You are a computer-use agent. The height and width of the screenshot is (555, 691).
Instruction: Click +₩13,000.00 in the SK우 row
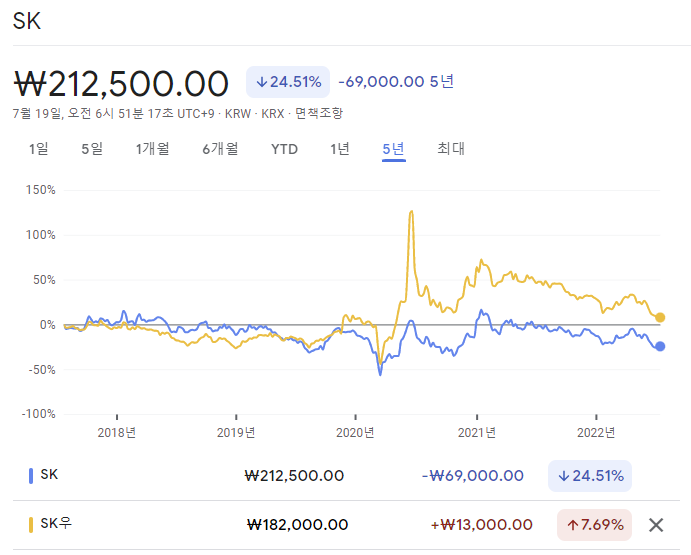point(481,525)
